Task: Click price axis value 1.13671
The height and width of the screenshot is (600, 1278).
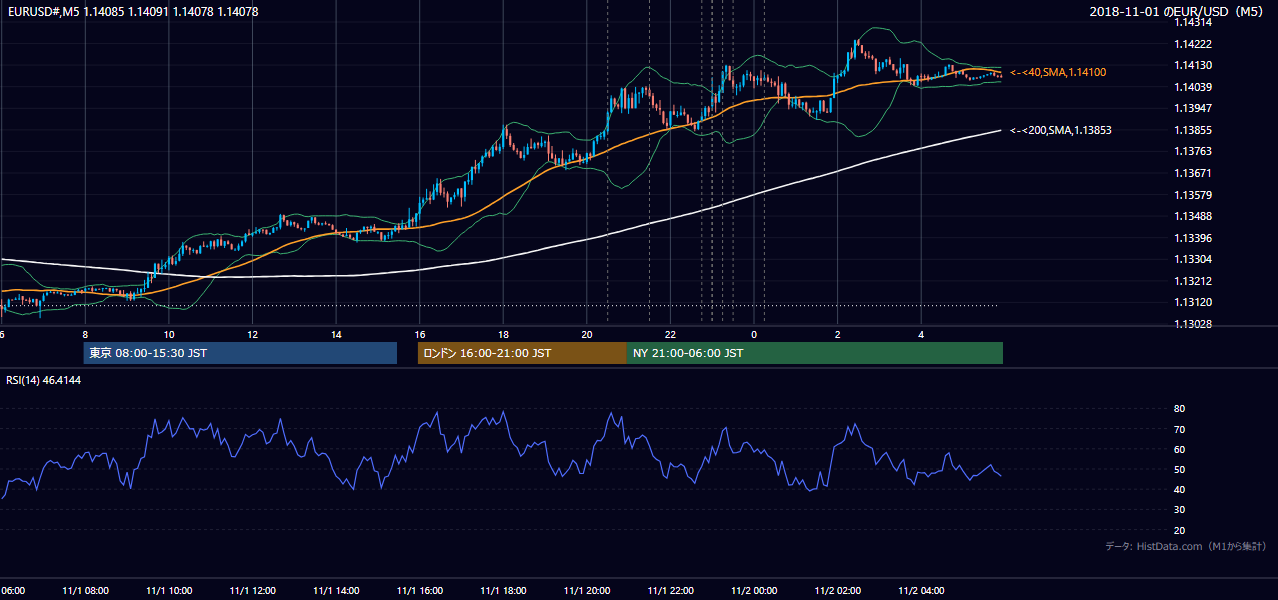Action: pyautogui.click(x=1193, y=173)
